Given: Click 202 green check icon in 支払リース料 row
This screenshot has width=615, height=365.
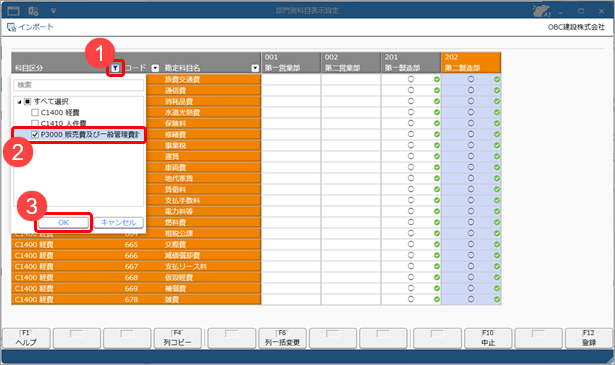Looking at the screenshot, I should pyautogui.click(x=497, y=266).
